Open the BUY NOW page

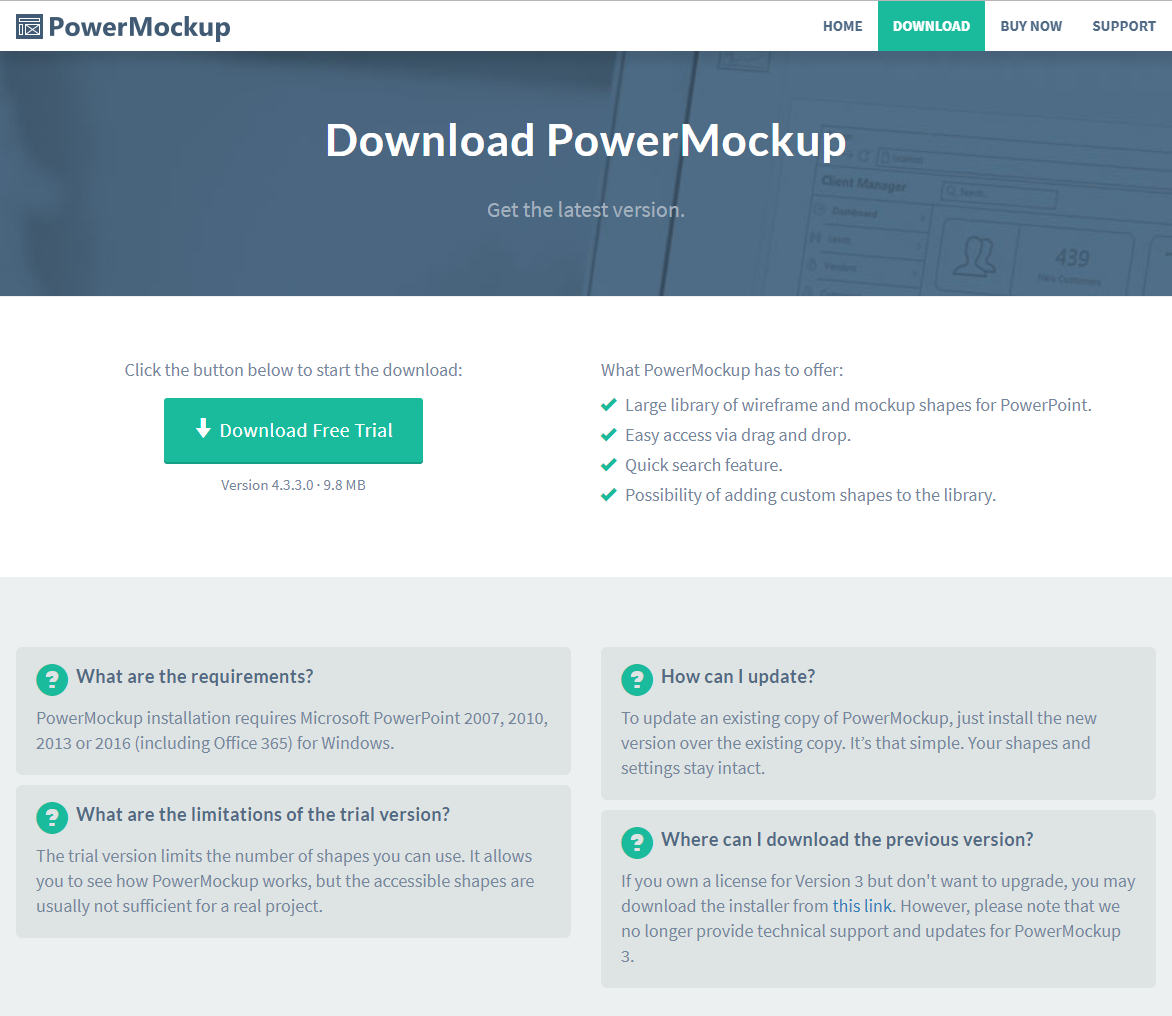(x=1031, y=26)
